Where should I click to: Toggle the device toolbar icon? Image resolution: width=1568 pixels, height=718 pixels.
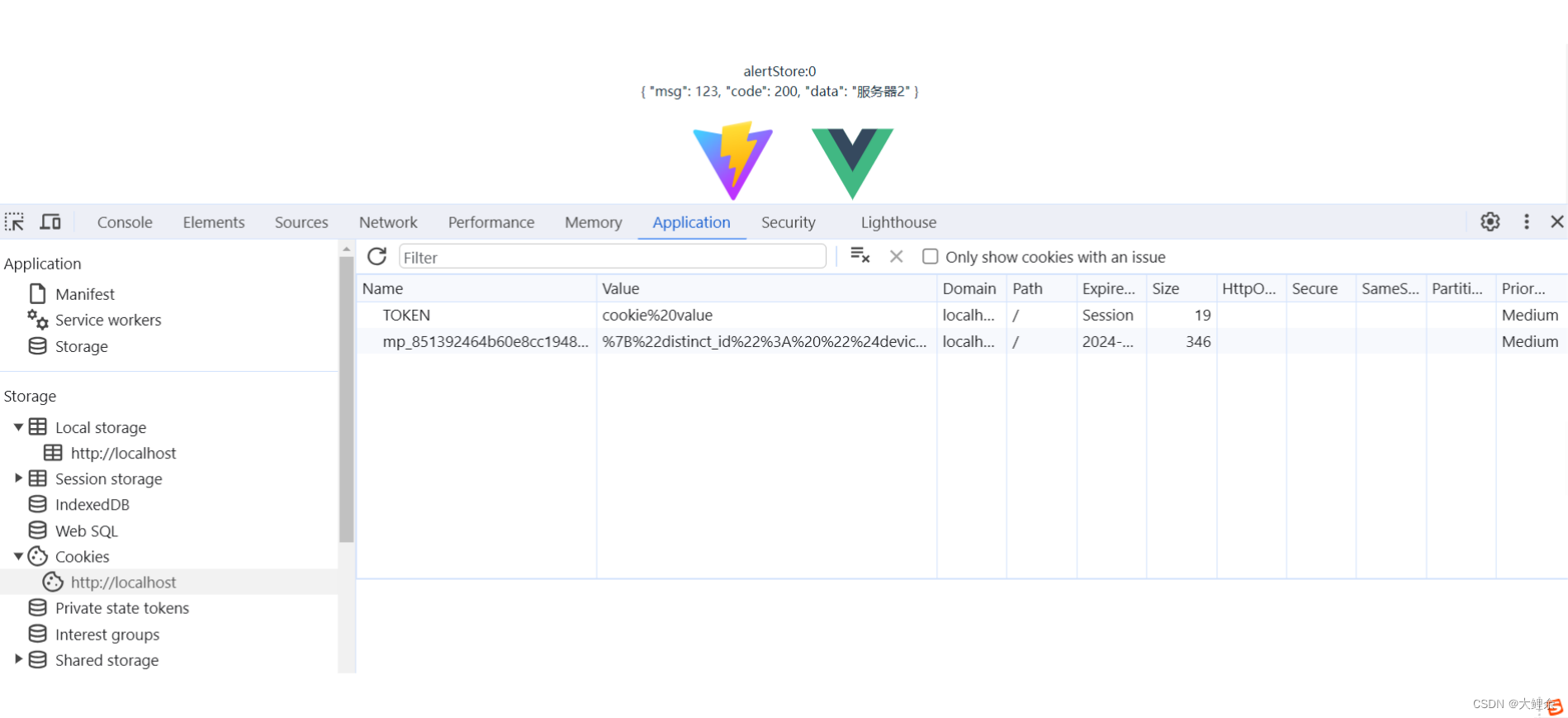50,222
